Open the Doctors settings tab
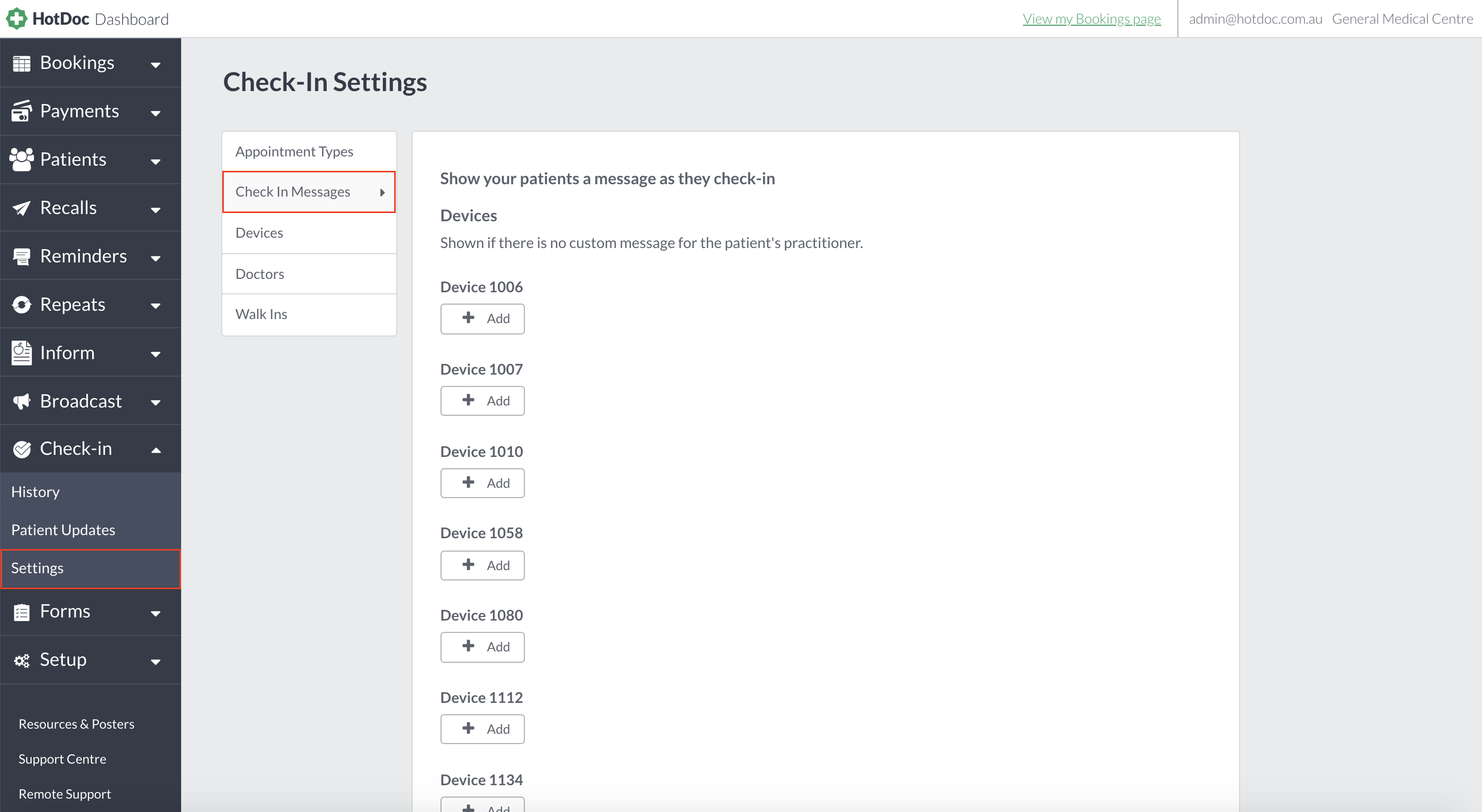Screen dimensions: 1482x812 [309, 274]
